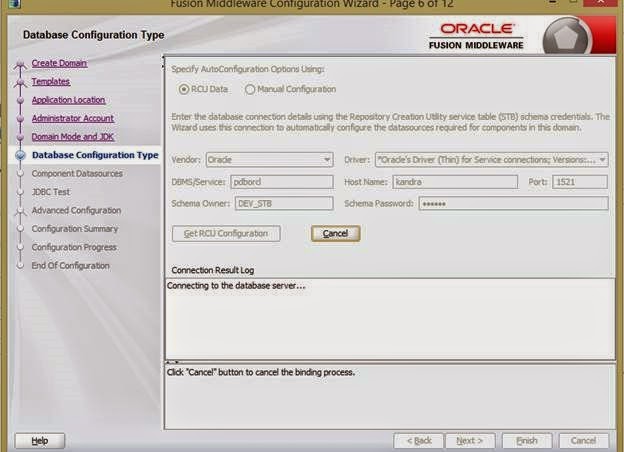Select Database Configuration Type in sidebar
Screen dimensions: 624x452
pos(95,155)
